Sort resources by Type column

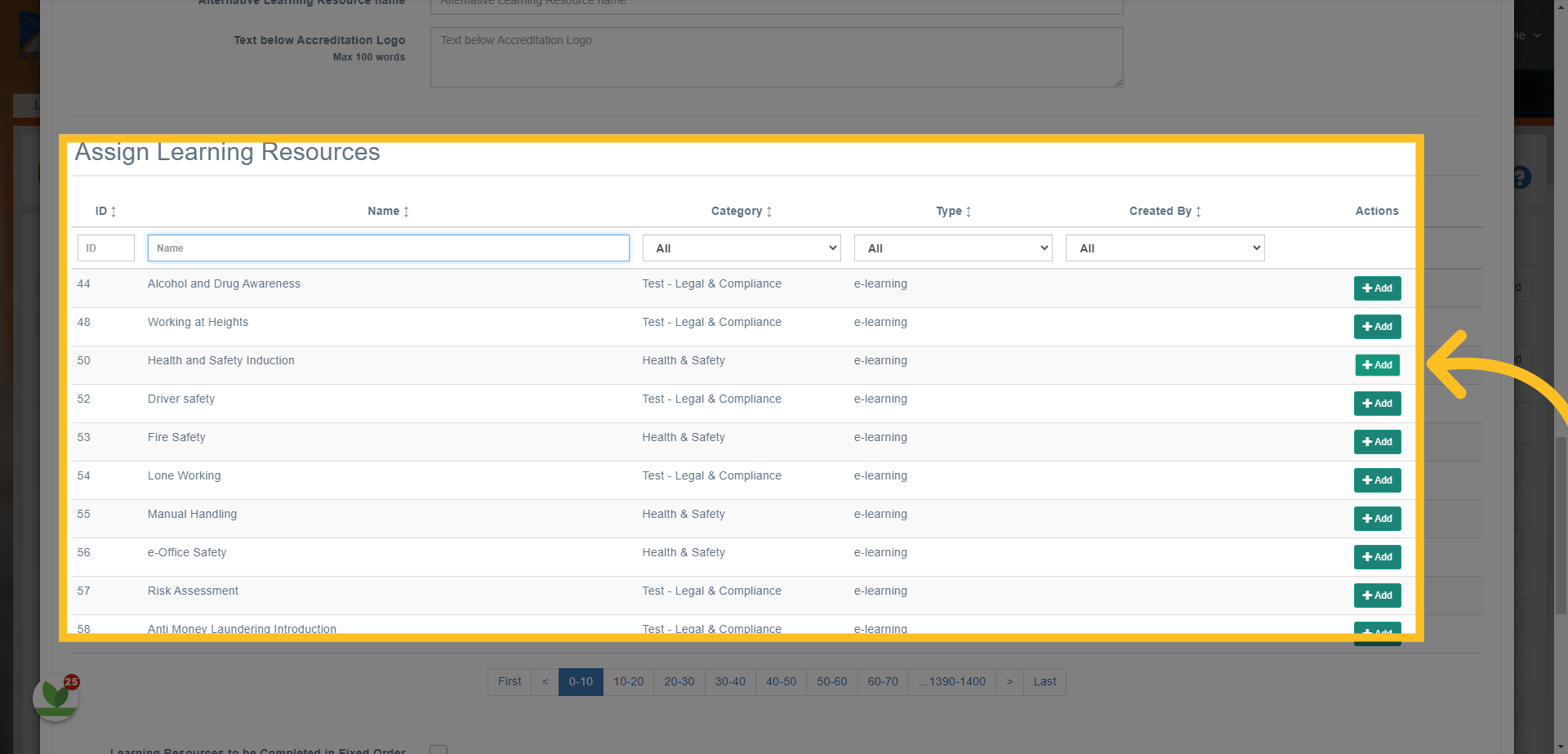[954, 211]
